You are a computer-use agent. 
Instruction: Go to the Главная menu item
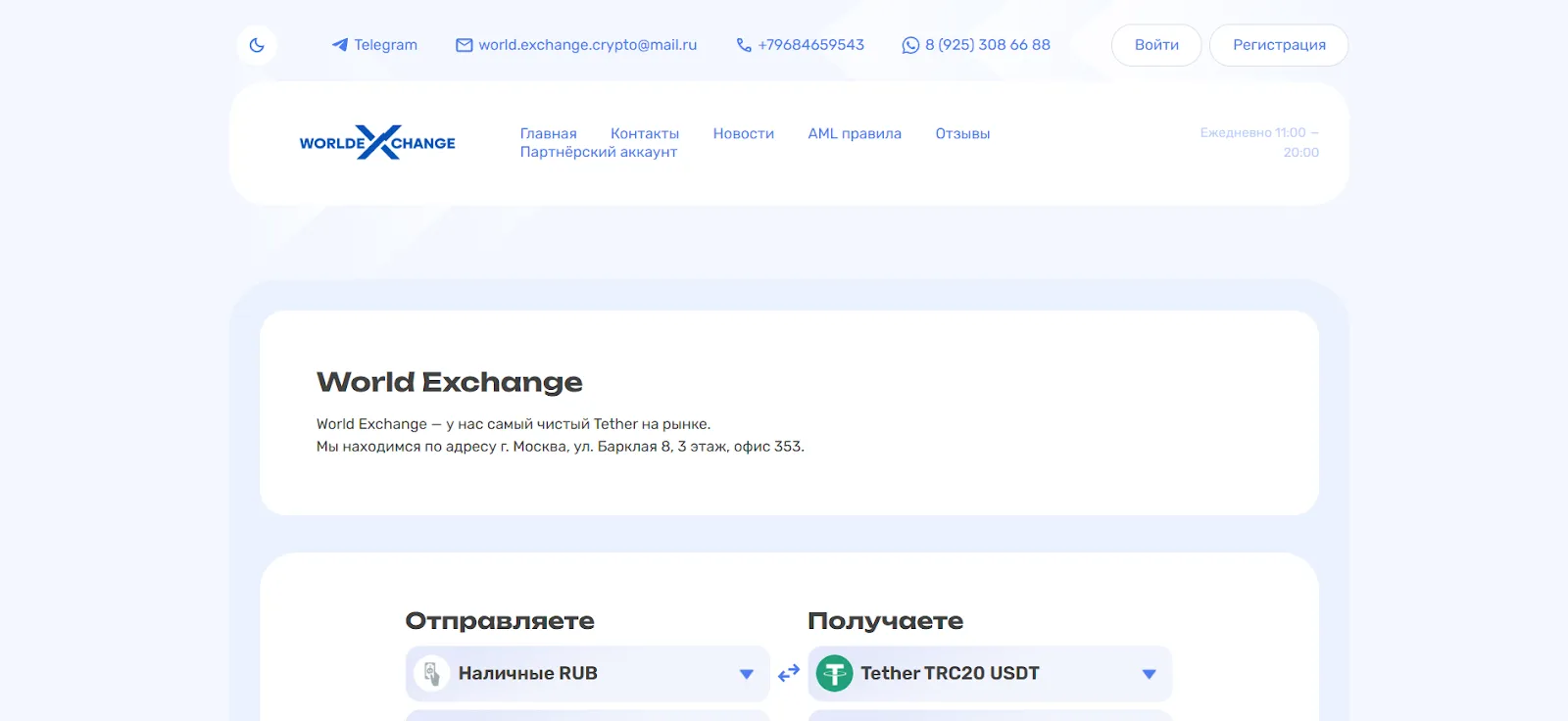click(549, 133)
